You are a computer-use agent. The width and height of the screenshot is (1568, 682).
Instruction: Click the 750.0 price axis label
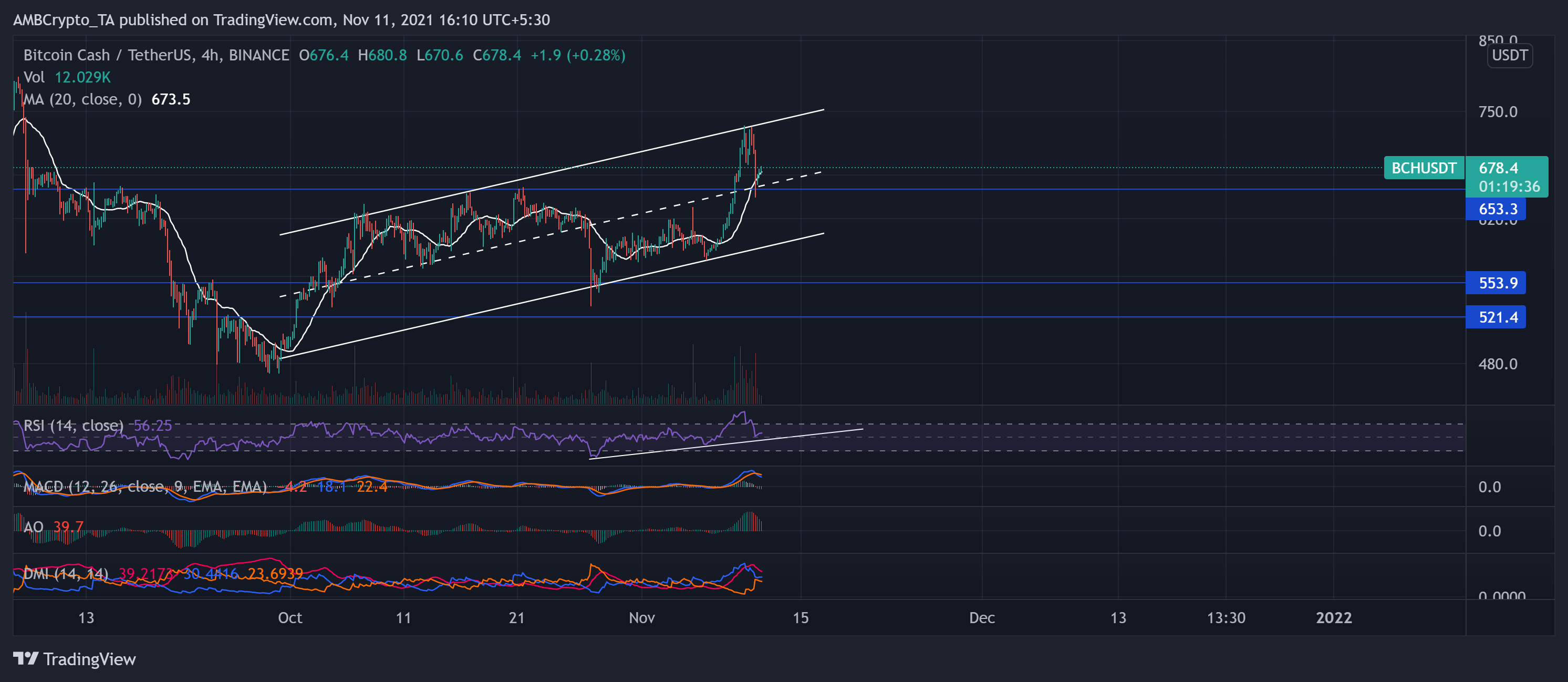coord(1498,111)
